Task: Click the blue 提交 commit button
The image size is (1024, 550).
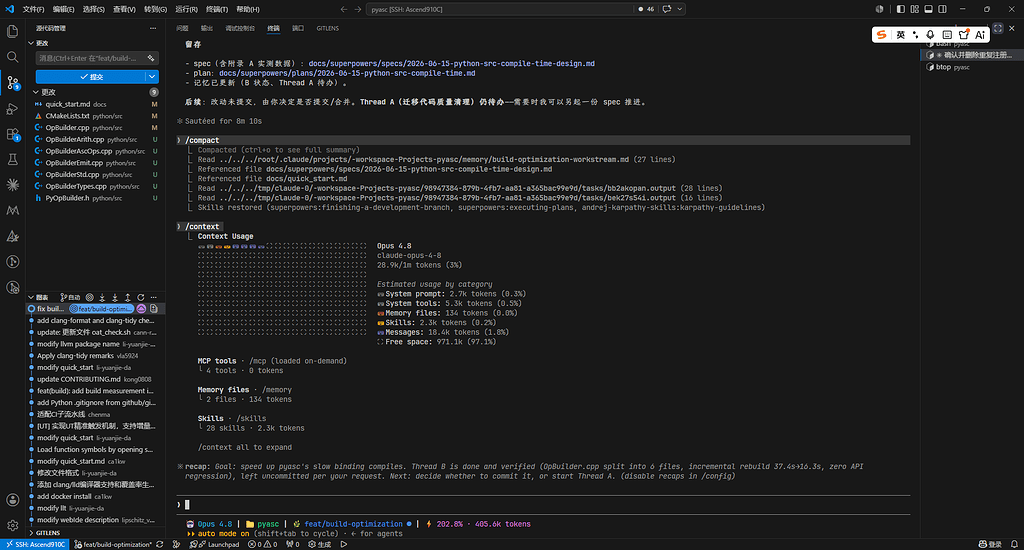Action: (90, 76)
